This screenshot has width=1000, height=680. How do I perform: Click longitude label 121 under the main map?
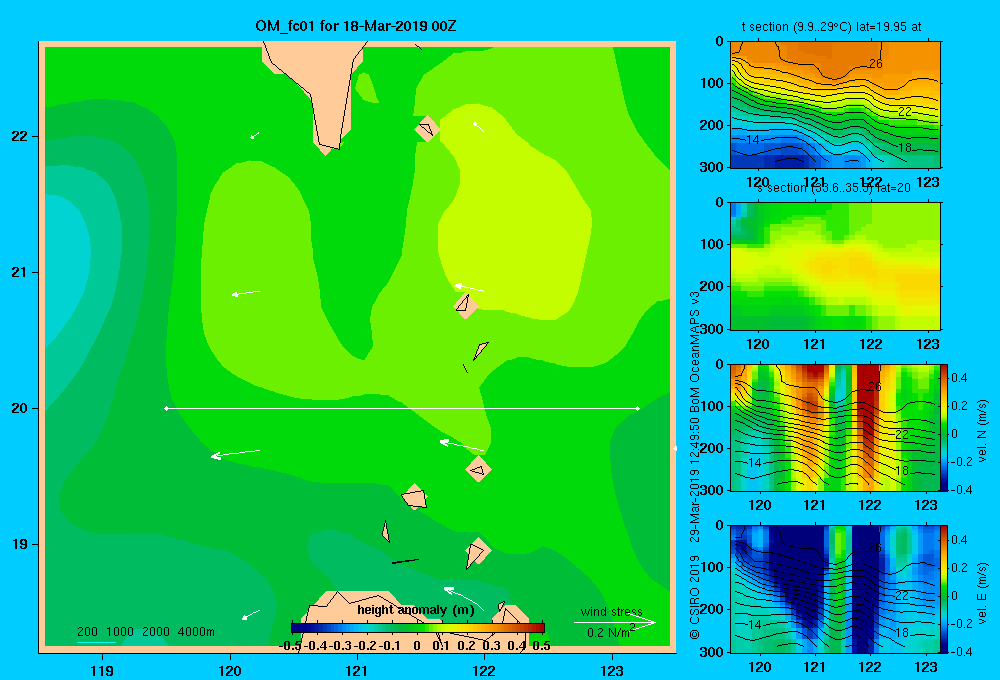point(357,670)
